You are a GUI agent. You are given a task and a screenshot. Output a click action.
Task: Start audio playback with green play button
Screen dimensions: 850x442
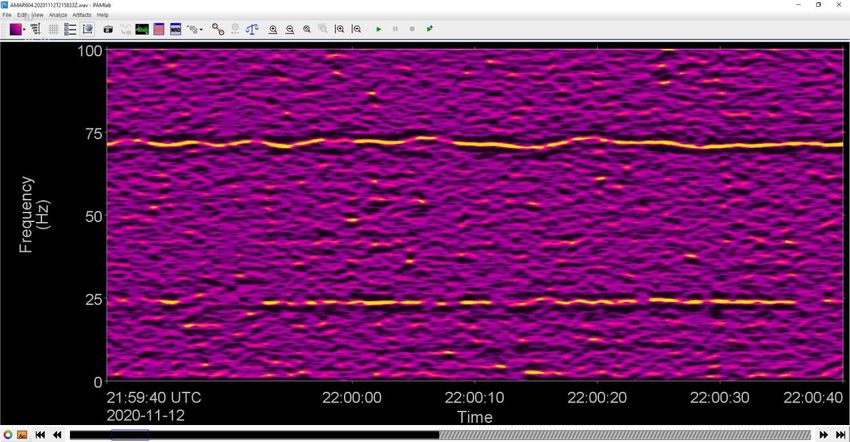coord(379,29)
